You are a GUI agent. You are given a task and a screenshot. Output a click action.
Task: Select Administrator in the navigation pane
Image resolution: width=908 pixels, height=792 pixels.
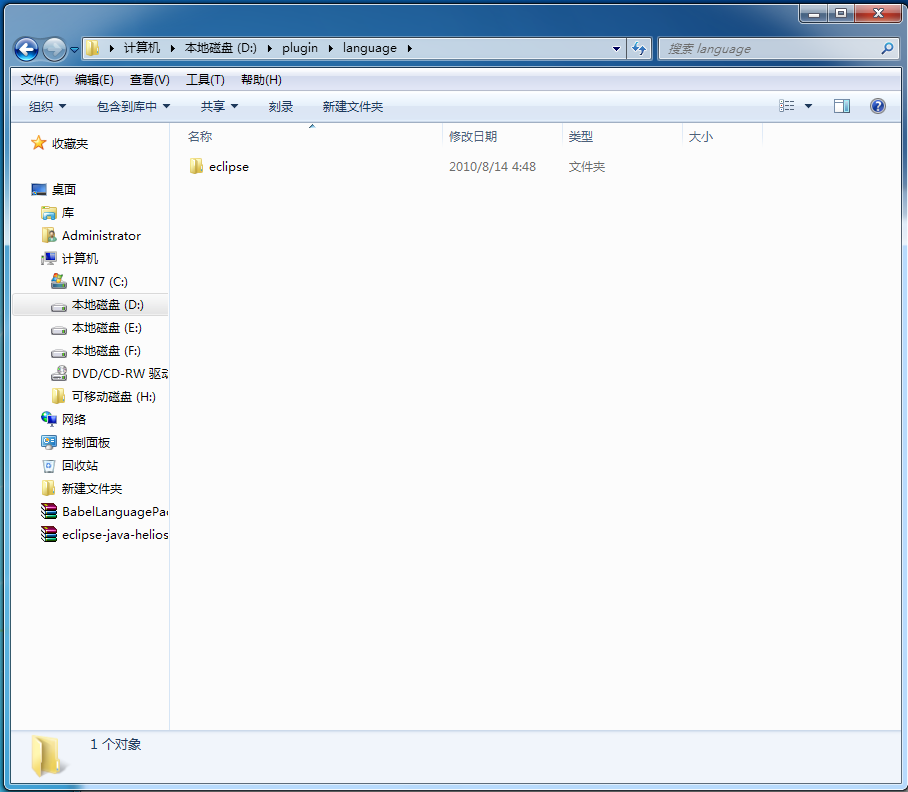pyautogui.click(x=101, y=236)
